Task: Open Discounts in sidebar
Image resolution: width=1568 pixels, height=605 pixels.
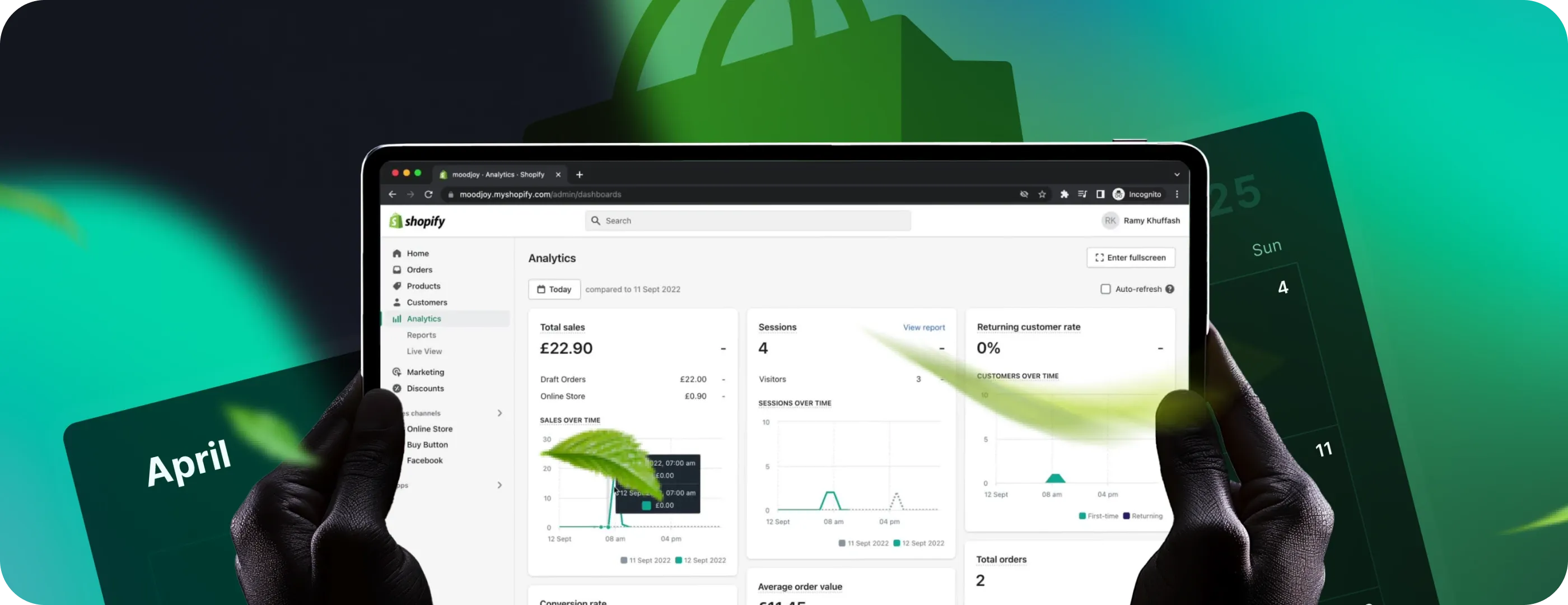Action: pyautogui.click(x=425, y=388)
